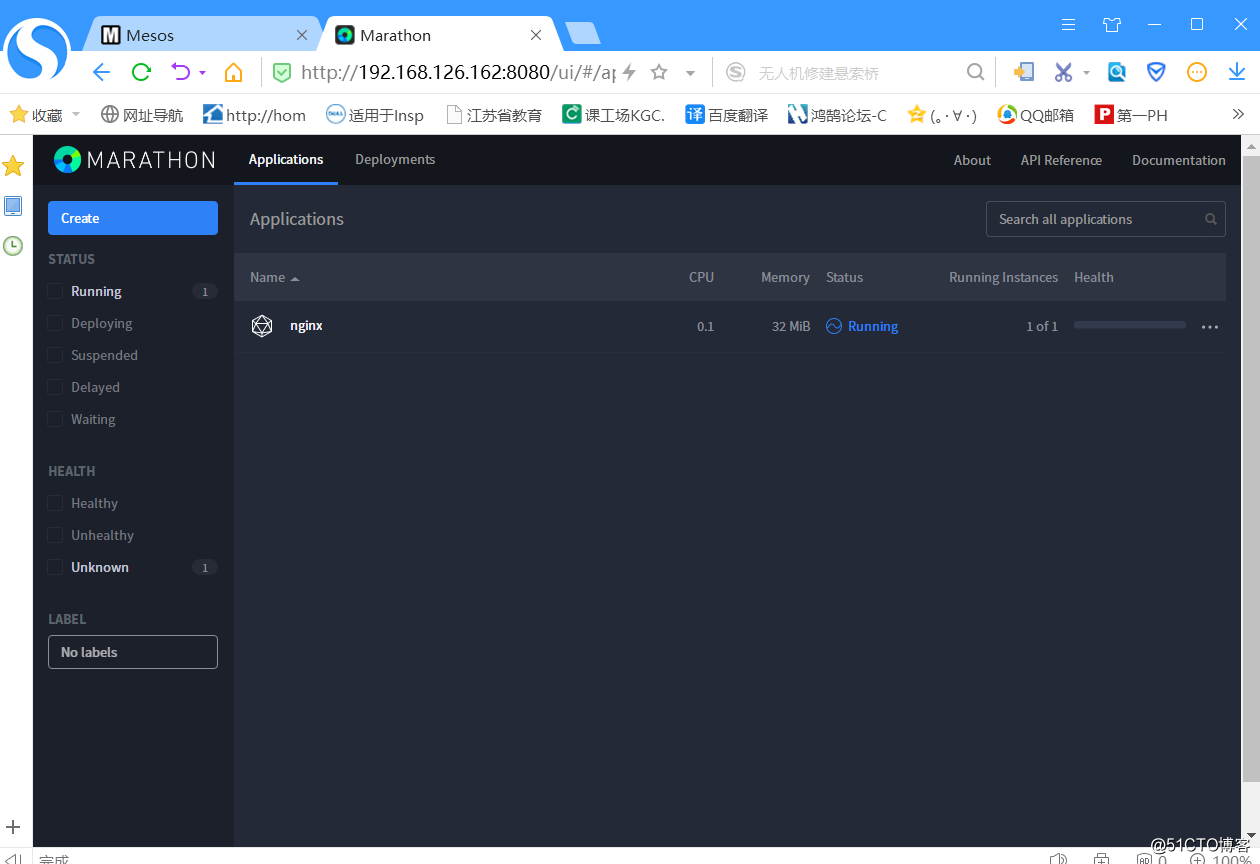Open the No labels dropdown
The image size is (1260, 864).
[x=133, y=652]
